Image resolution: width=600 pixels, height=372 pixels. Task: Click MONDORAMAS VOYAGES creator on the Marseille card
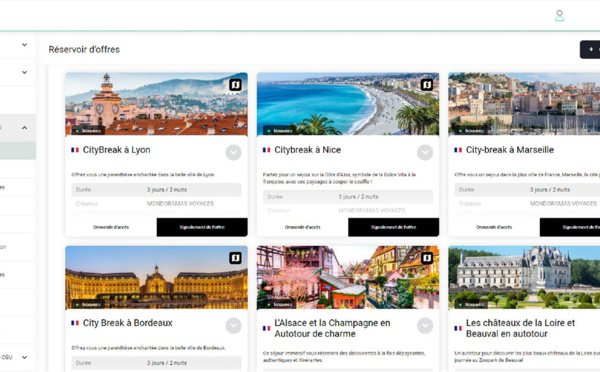coord(563,204)
